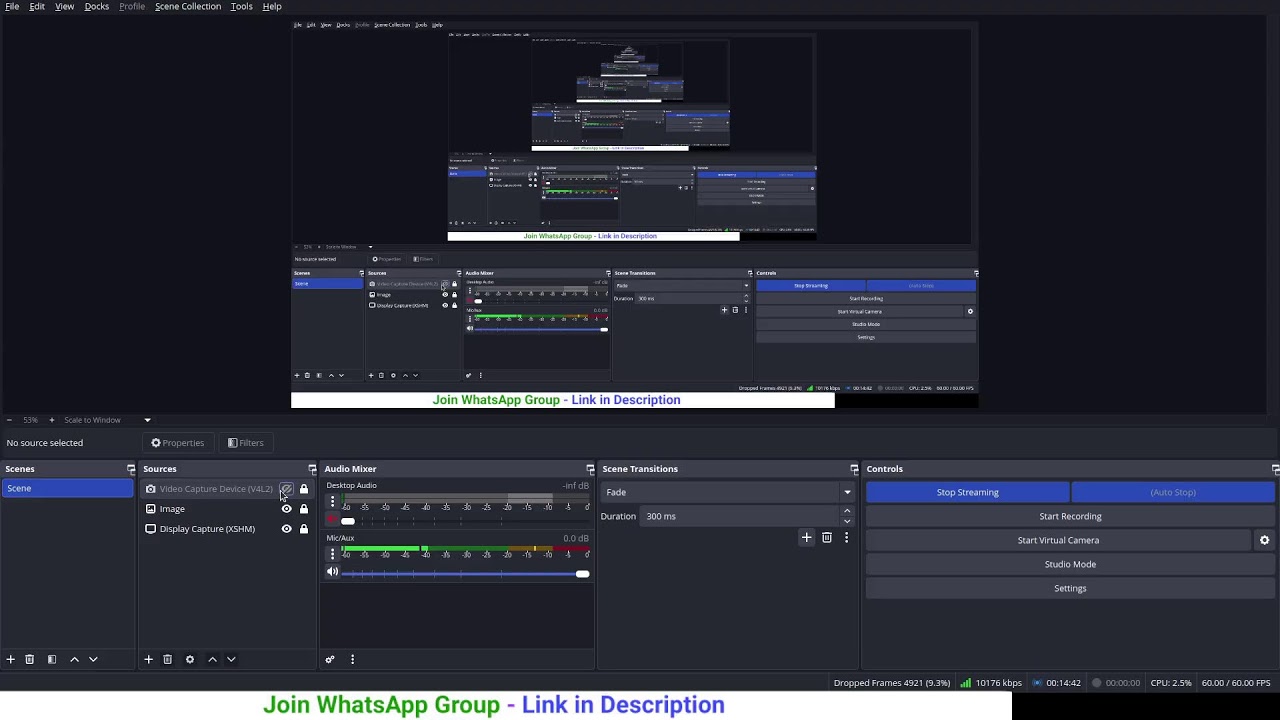Click the Start Virtual Camera button
This screenshot has height=720, width=1280.
coord(1058,540)
